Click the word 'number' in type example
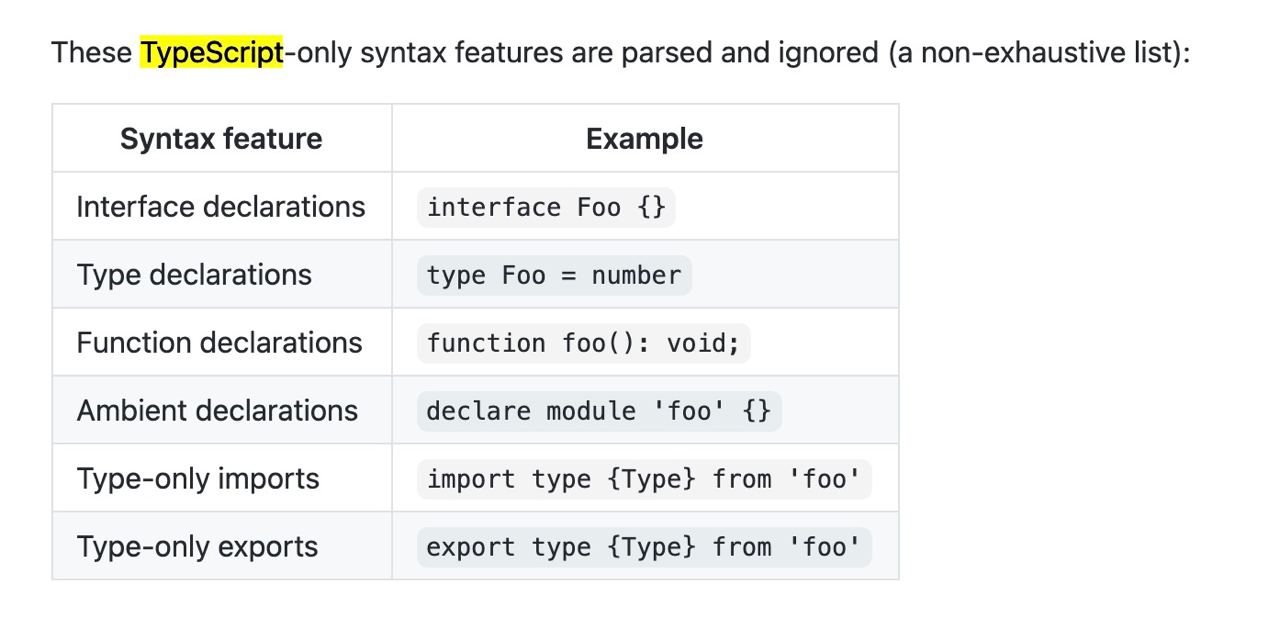Viewport: 1280px width, 619px height. [636, 275]
